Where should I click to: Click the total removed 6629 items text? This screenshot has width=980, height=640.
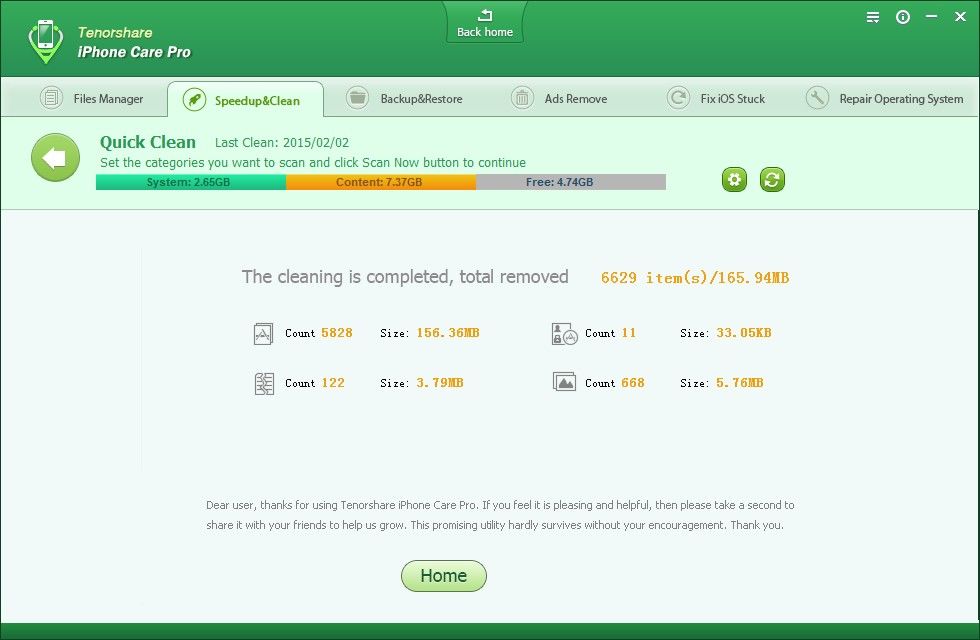tap(694, 278)
